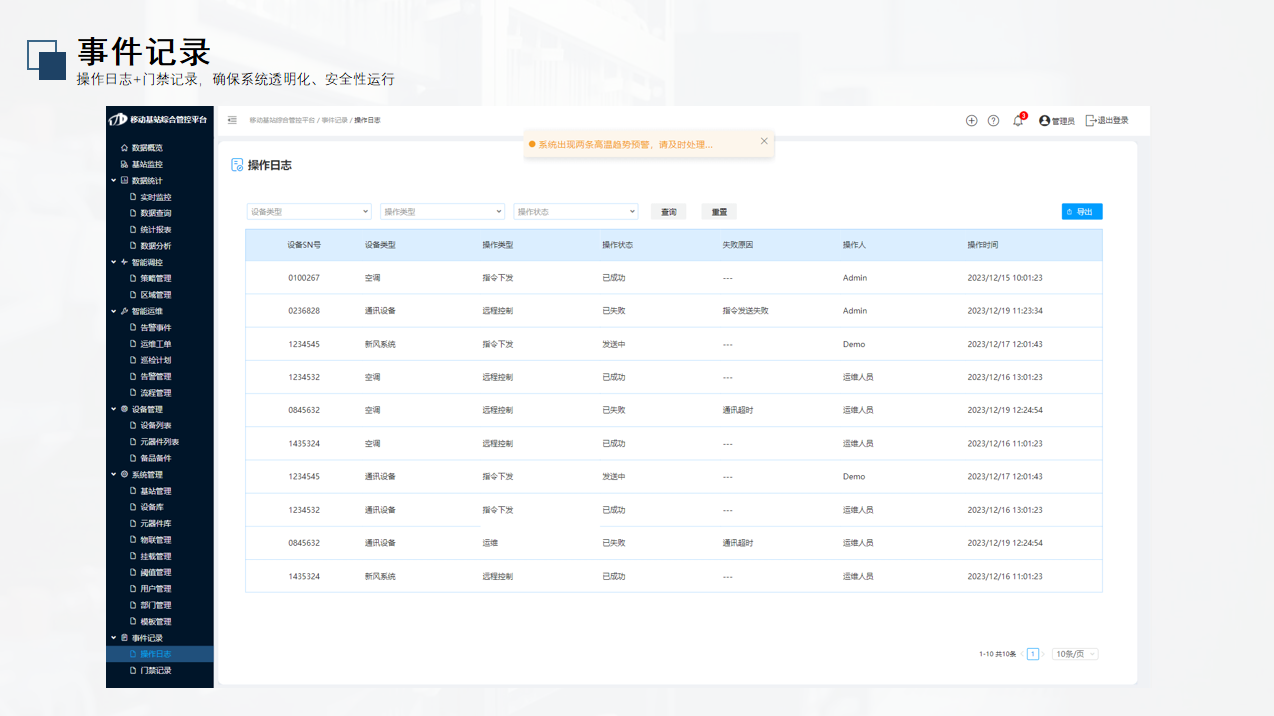Open the help question mark icon

click(993, 120)
